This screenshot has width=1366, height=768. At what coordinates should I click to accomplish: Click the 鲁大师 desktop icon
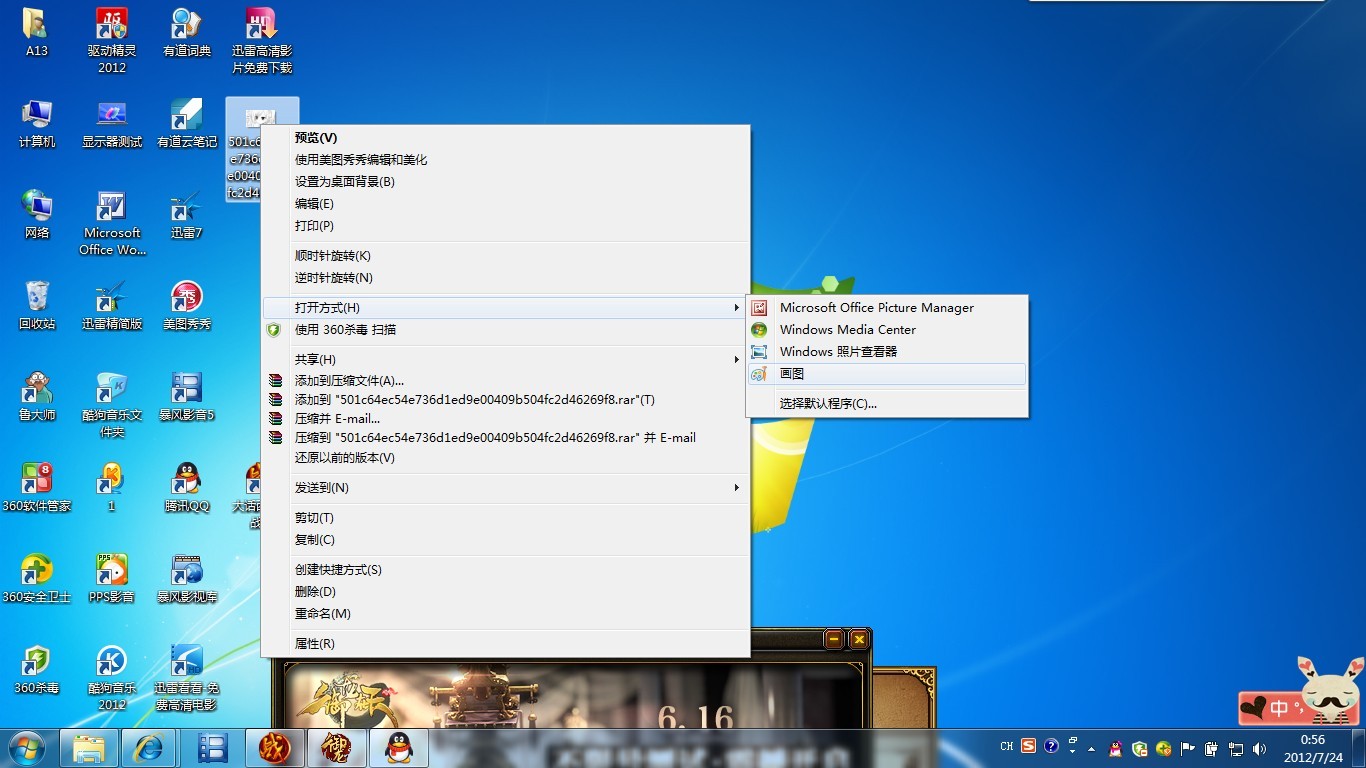tap(37, 397)
